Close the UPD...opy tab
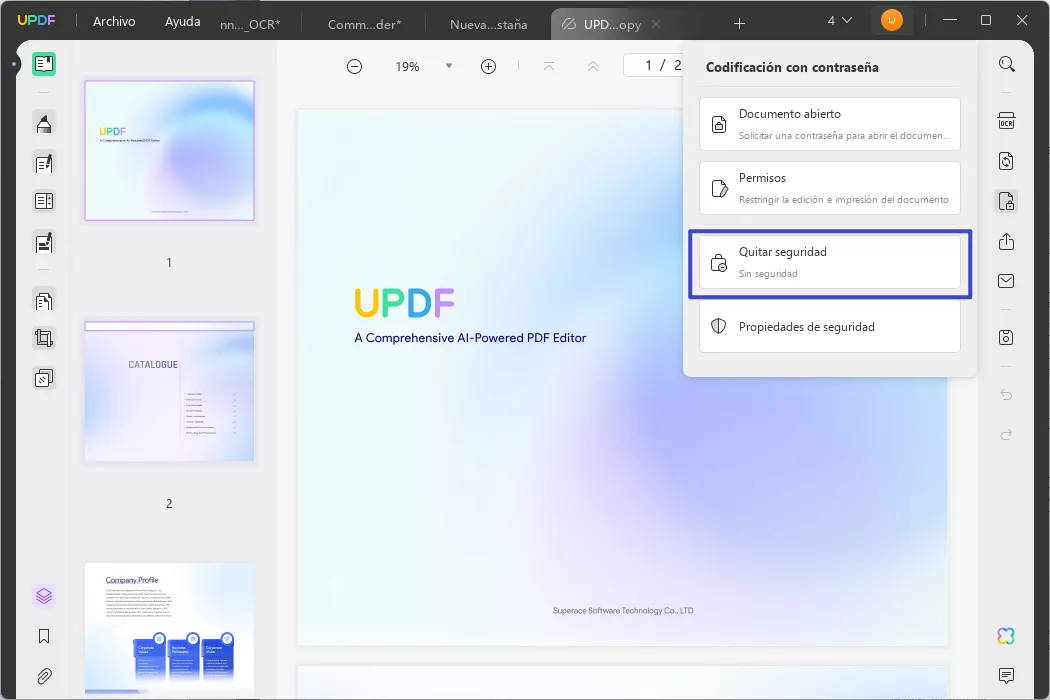 656,24
